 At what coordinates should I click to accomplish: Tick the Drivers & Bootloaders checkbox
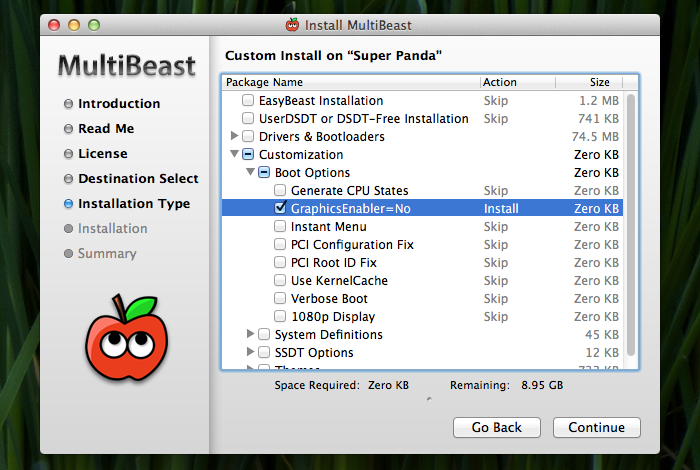click(248, 136)
